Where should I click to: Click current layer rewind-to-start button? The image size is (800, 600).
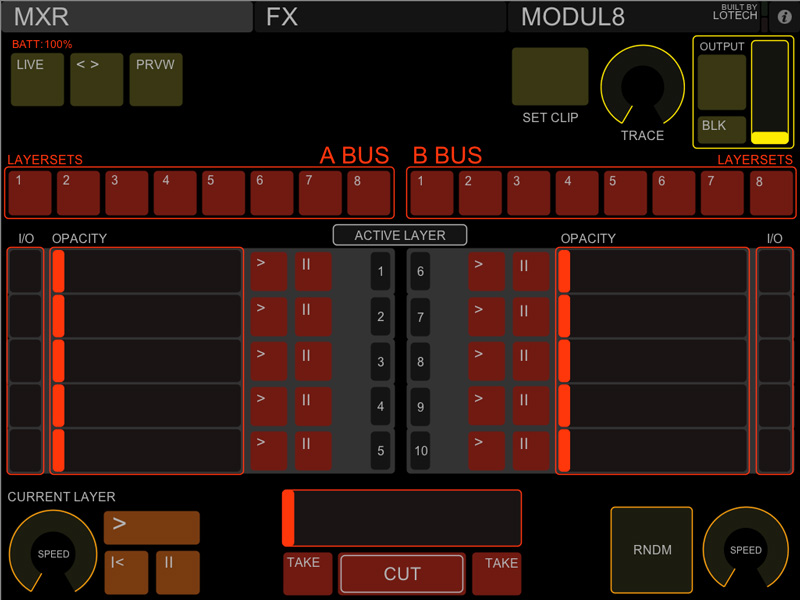pyautogui.click(x=126, y=572)
